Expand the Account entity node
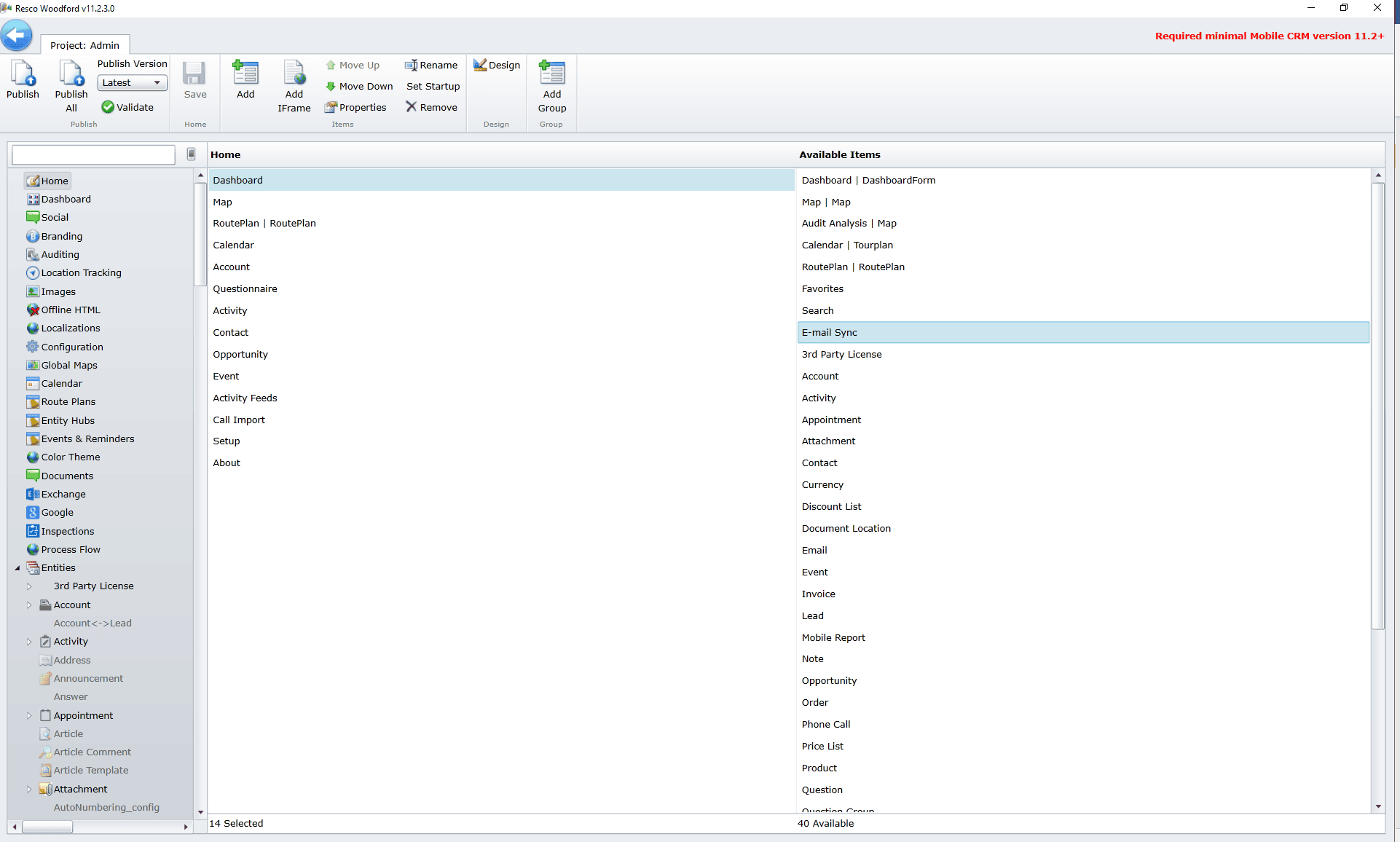 29,605
